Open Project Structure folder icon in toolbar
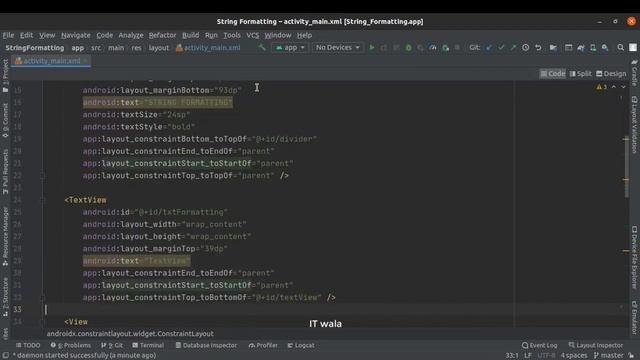 click(x=553, y=48)
